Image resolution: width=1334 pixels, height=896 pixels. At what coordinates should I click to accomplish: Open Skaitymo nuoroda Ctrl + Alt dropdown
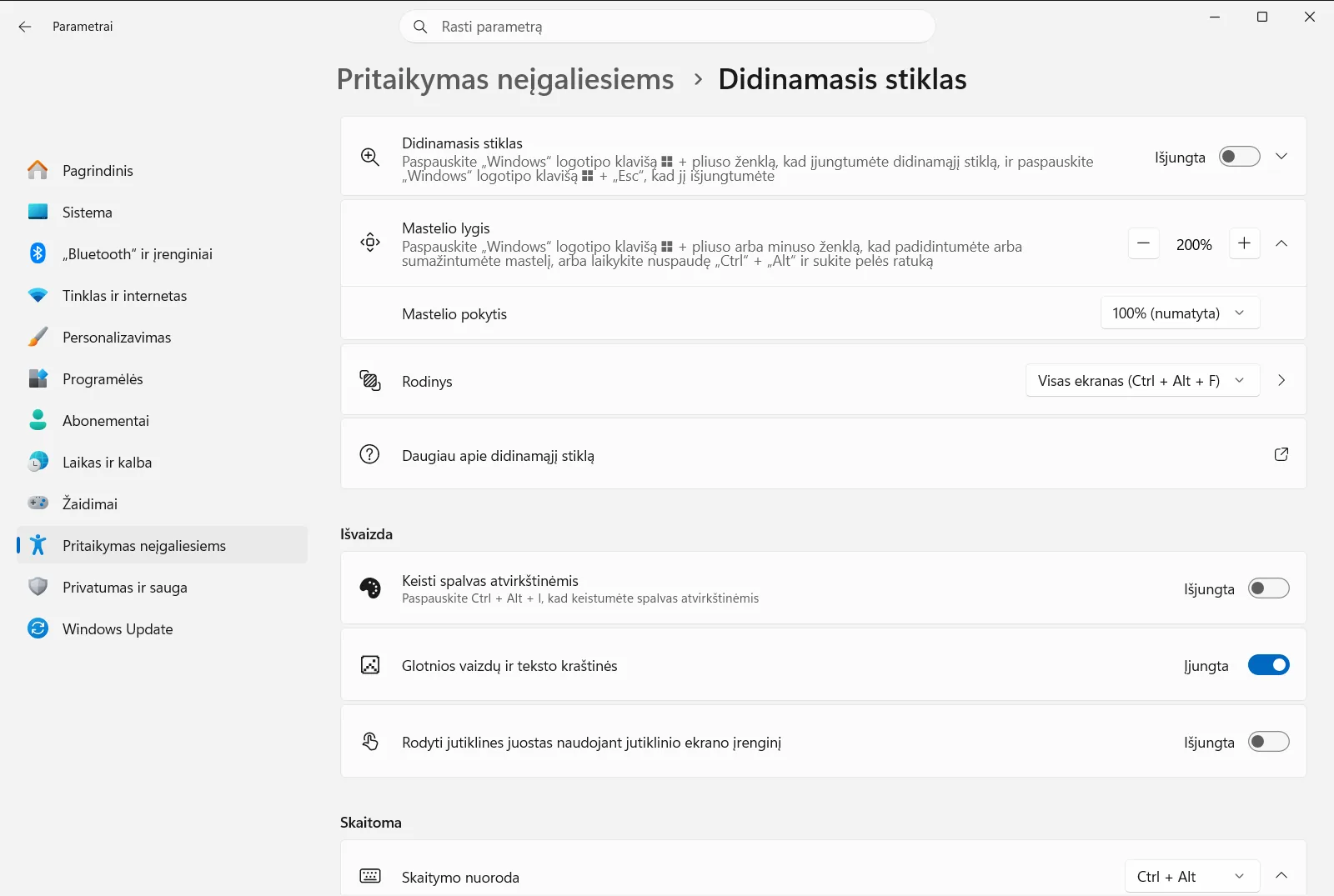pyautogui.click(x=1192, y=876)
